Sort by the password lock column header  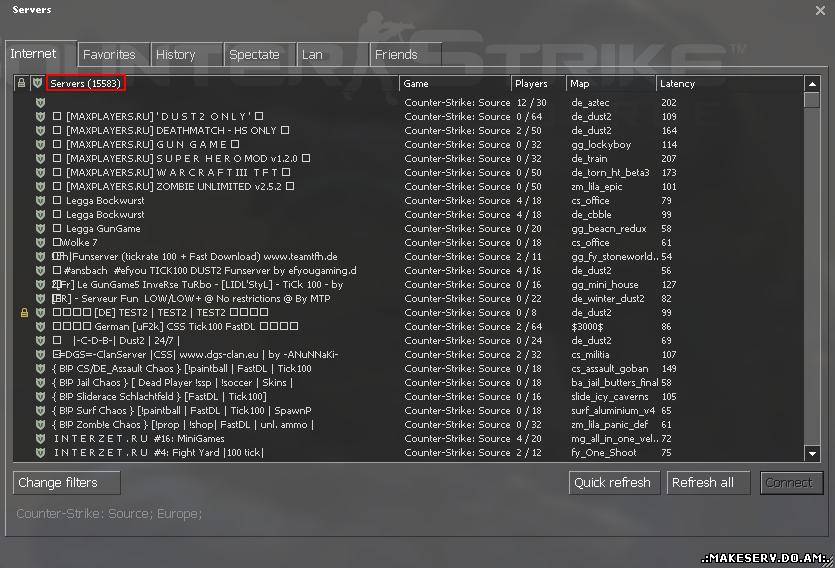[21, 83]
